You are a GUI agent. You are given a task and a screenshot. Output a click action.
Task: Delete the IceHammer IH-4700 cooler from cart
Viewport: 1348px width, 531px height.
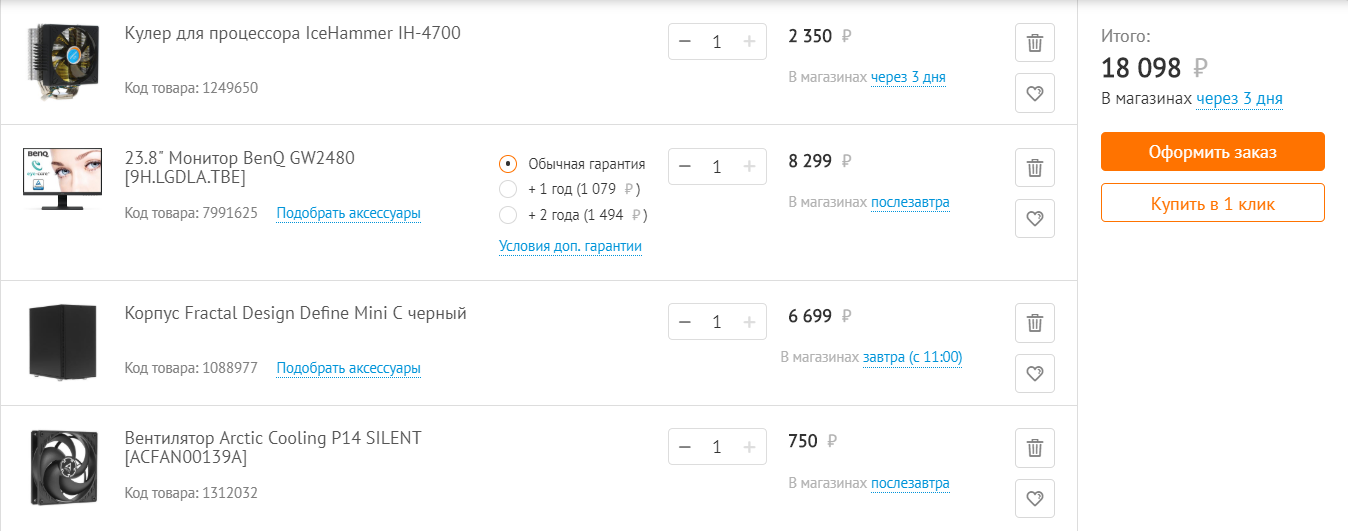(x=1034, y=43)
